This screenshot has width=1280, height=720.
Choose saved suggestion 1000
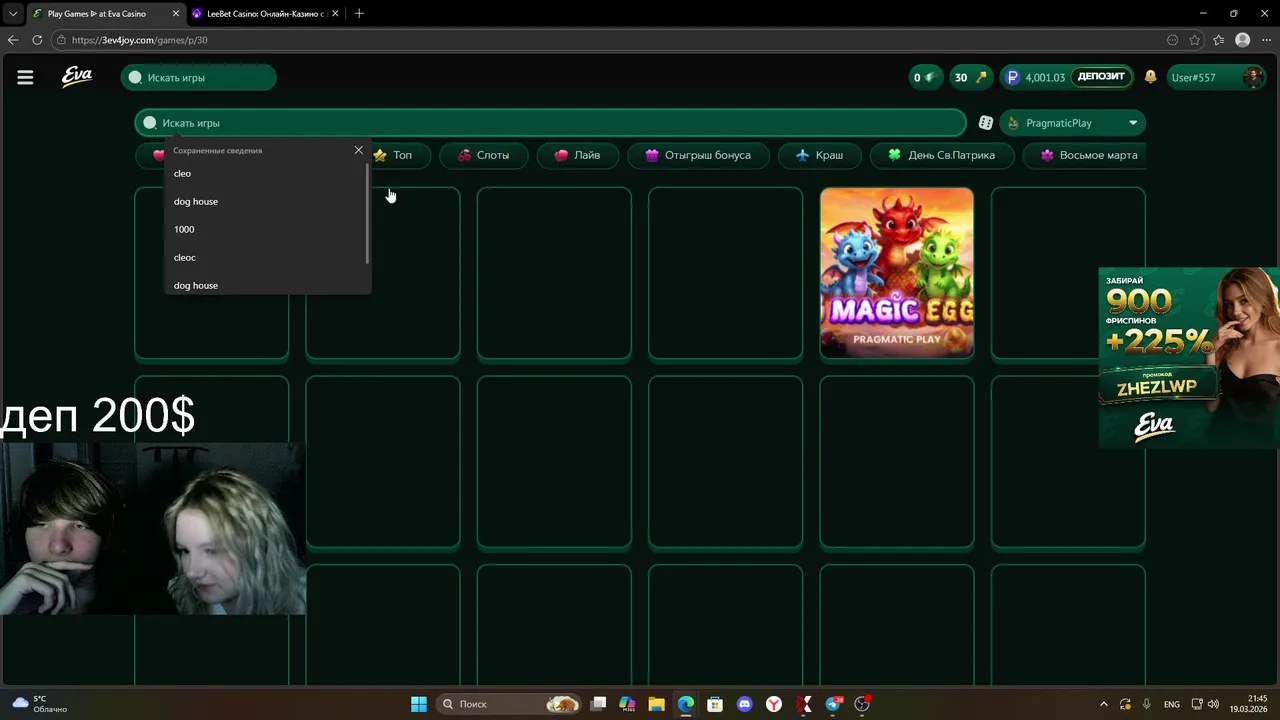(x=266, y=229)
